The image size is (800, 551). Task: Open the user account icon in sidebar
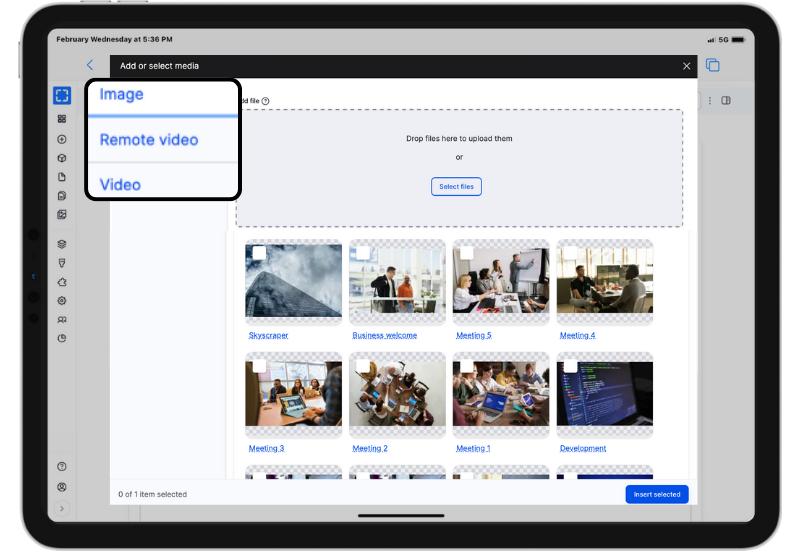(x=62, y=487)
